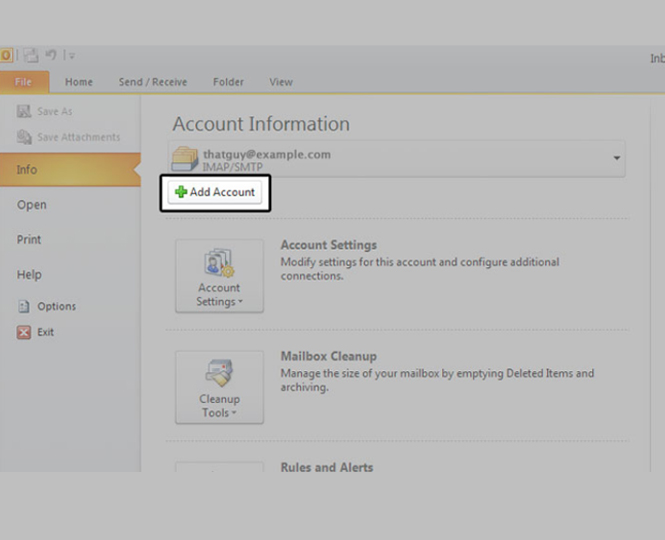Select the Folder ribbon tab
This screenshot has height=540, width=665.
coord(228,82)
